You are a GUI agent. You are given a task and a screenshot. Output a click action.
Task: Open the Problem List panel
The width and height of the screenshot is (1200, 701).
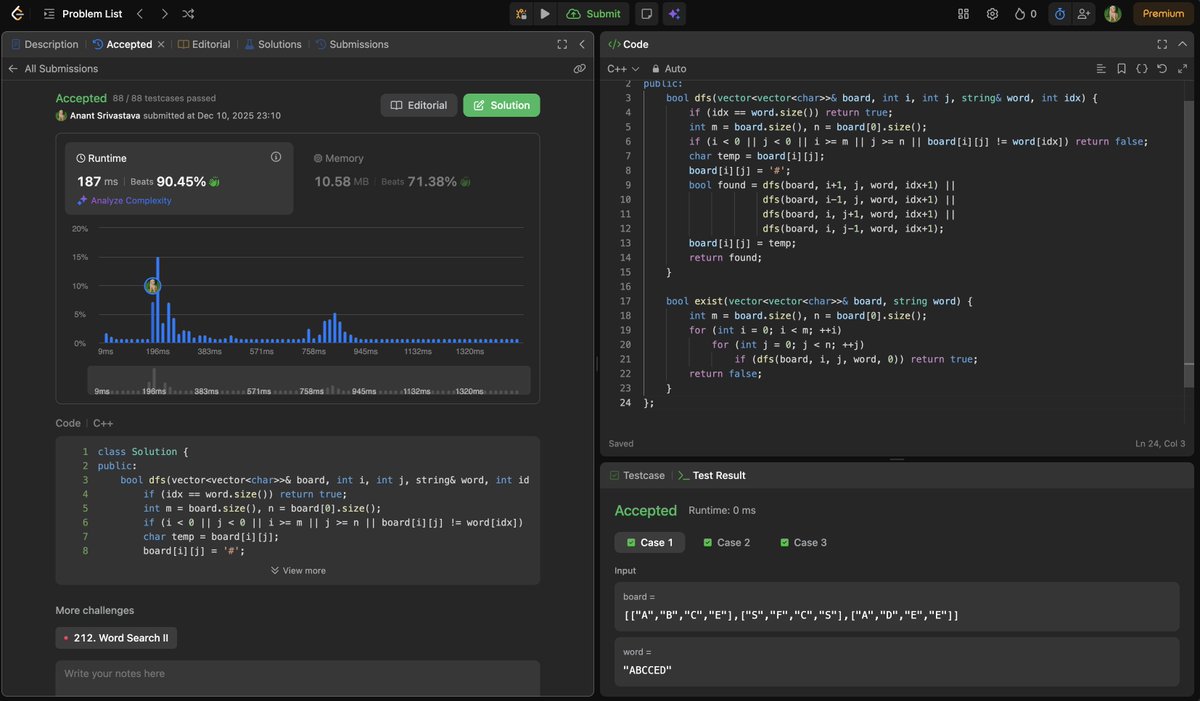point(82,14)
